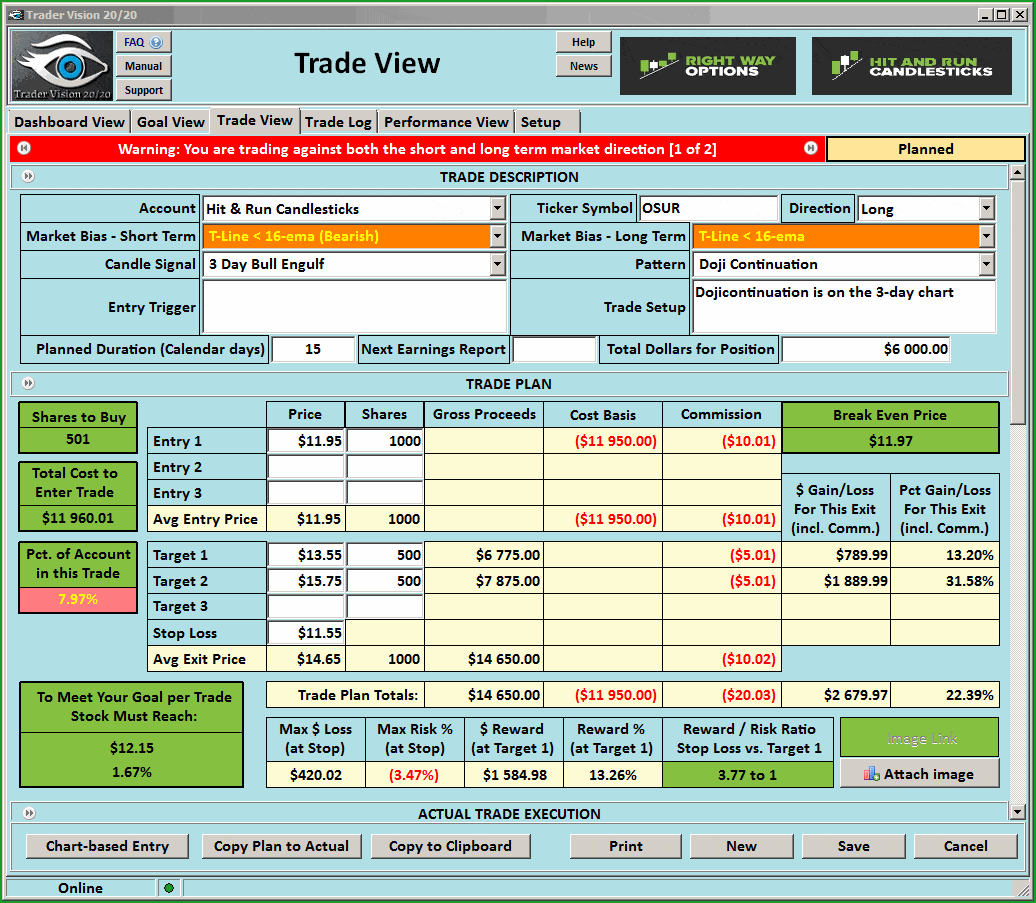This screenshot has height=903, width=1036.
Task: Save the trade
Action: click(853, 846)
